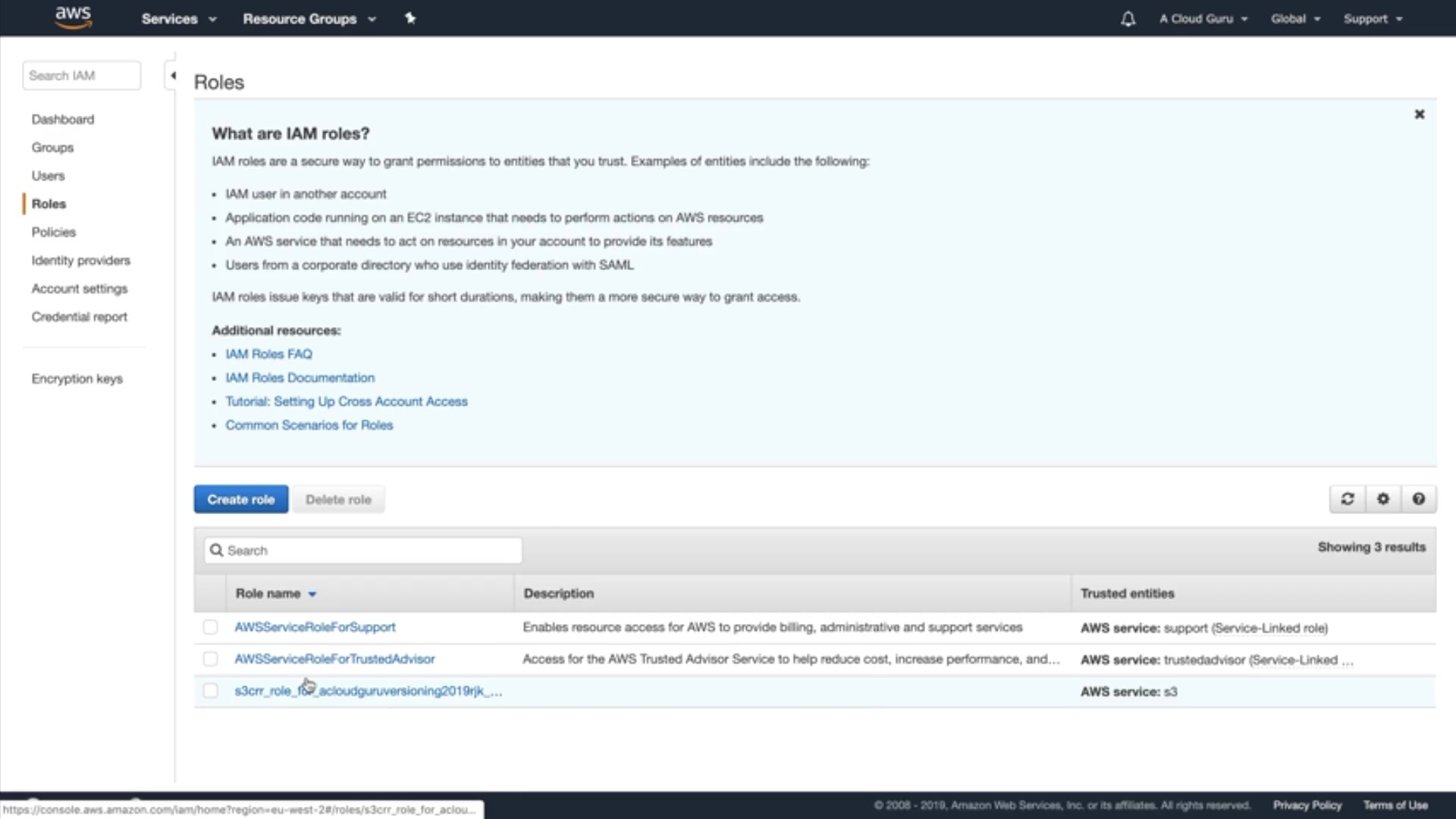This screenshot has width=1456, height=819.
Task: Click the help question mark icon
Action: click(1418, 499)
